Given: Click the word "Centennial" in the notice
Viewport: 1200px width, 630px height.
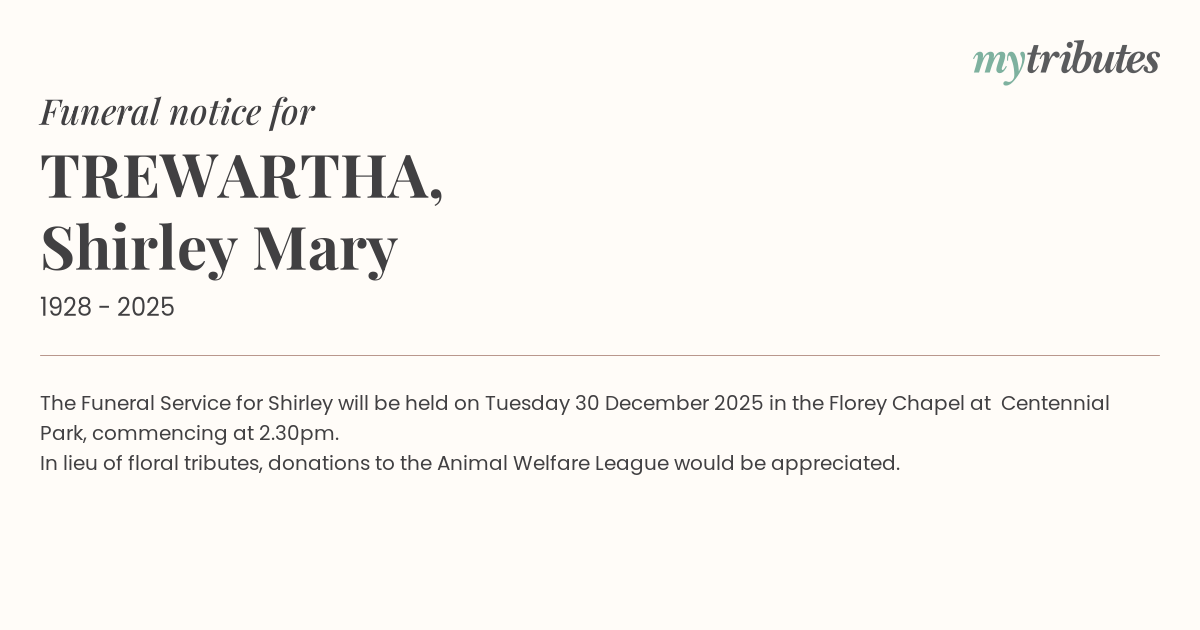Looking at the screenshot, I should click(x=1055, y=403).
